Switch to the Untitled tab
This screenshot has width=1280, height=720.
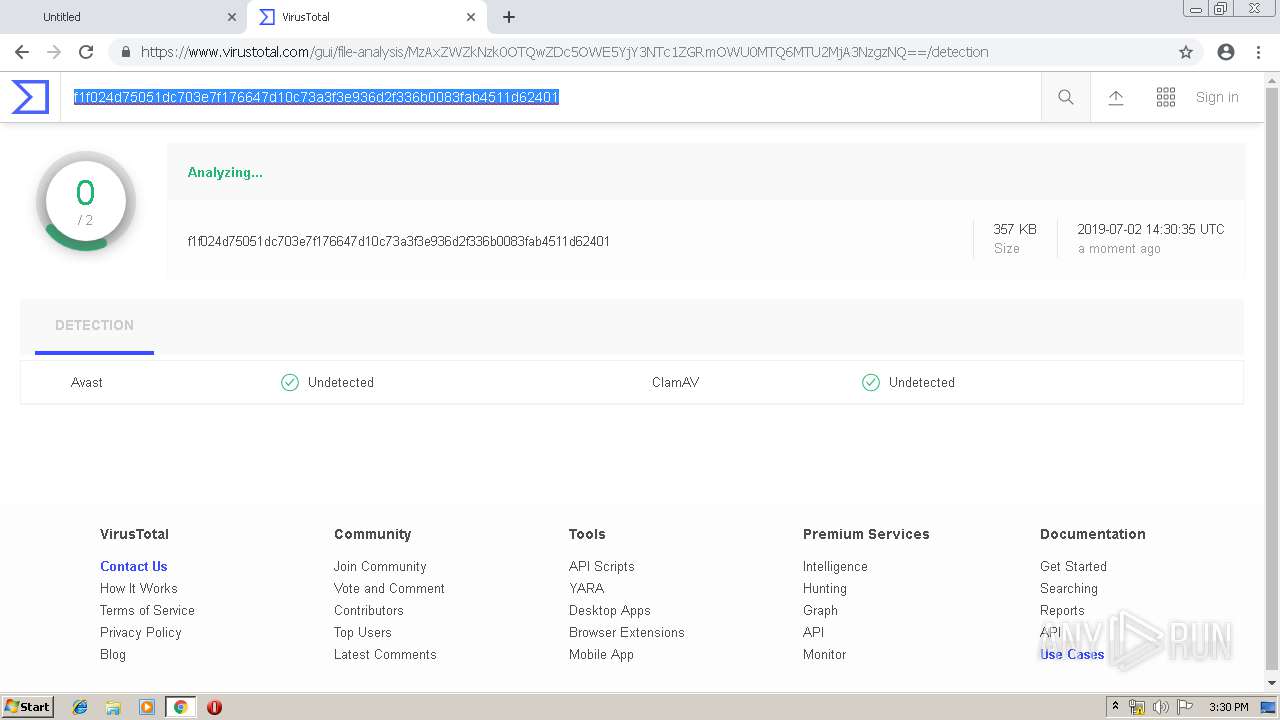(124, 17)
